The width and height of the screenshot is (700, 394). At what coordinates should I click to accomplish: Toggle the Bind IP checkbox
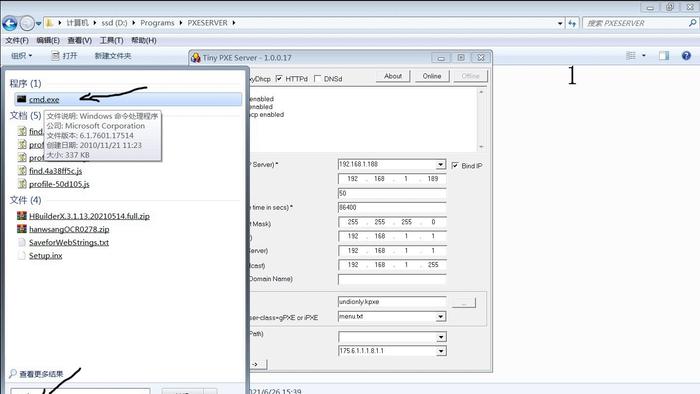tap(455, 166)
